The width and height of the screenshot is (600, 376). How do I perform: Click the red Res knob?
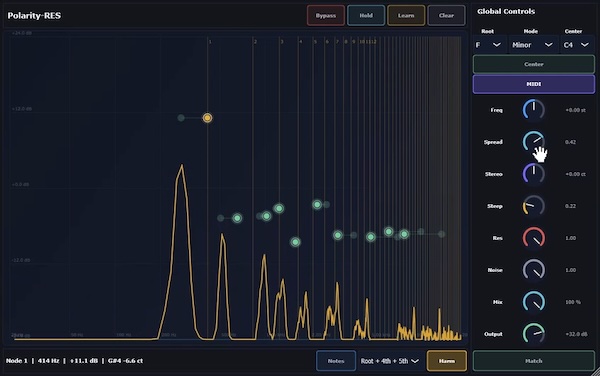534,238
